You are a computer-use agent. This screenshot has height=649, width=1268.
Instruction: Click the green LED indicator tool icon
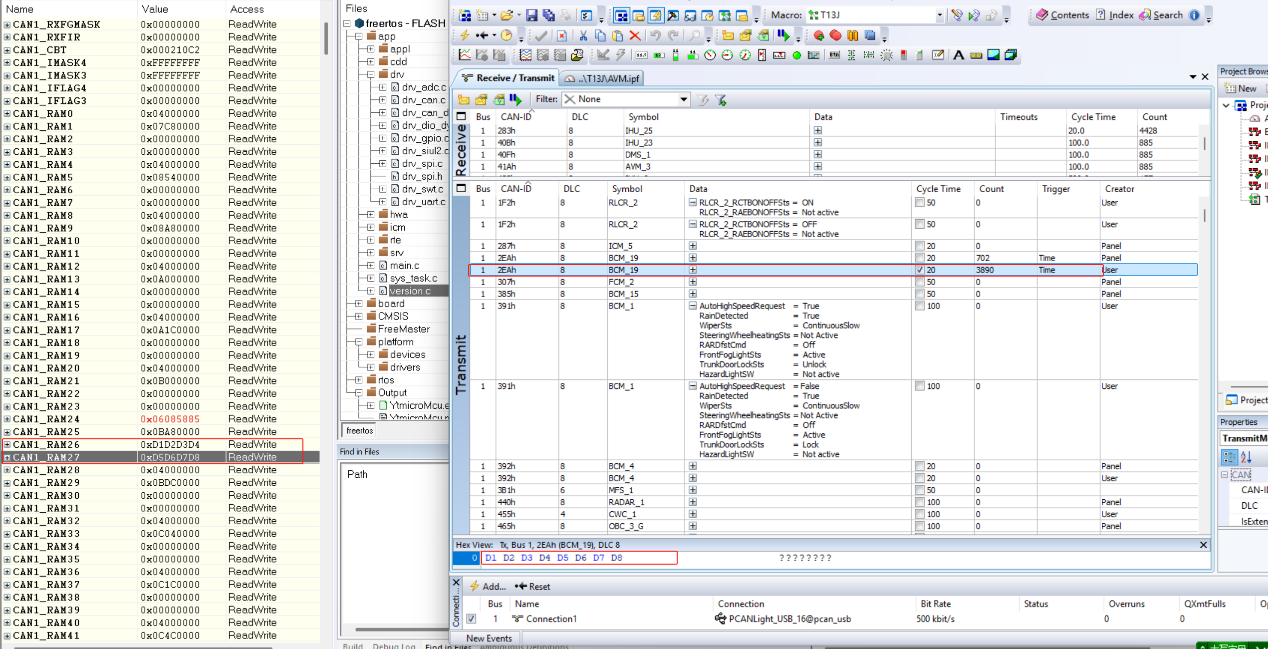(x=796, y=55)
